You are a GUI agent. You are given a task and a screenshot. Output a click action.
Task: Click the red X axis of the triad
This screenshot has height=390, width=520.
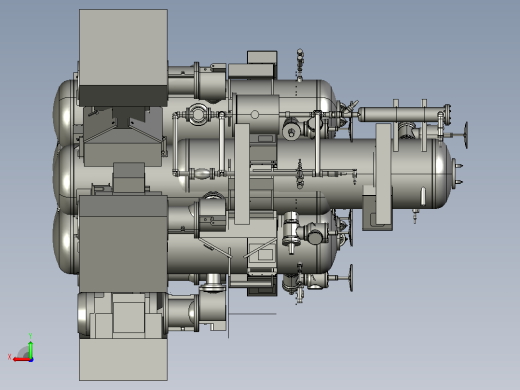[21, 360]
